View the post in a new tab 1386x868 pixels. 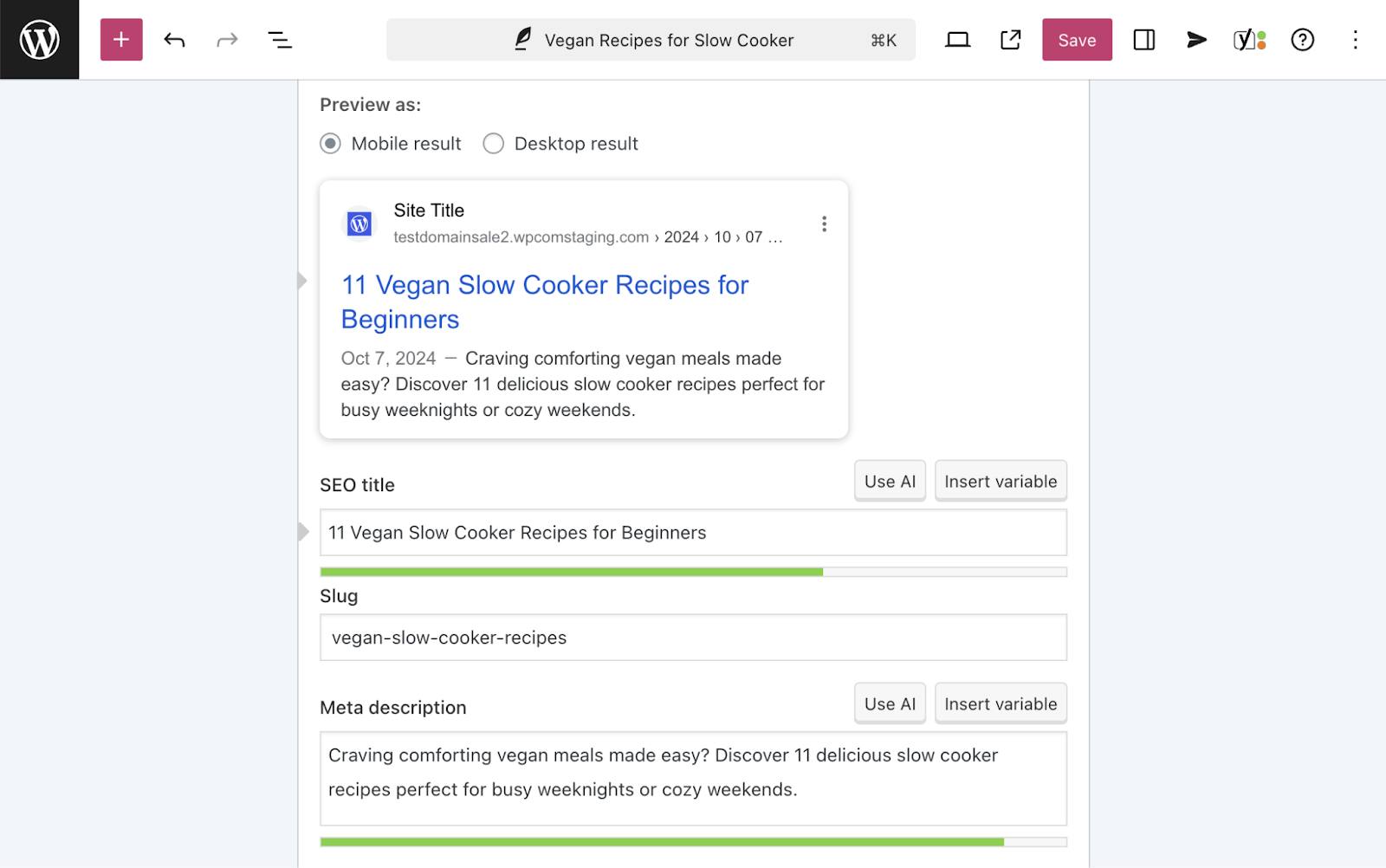tap(1009, 39)
